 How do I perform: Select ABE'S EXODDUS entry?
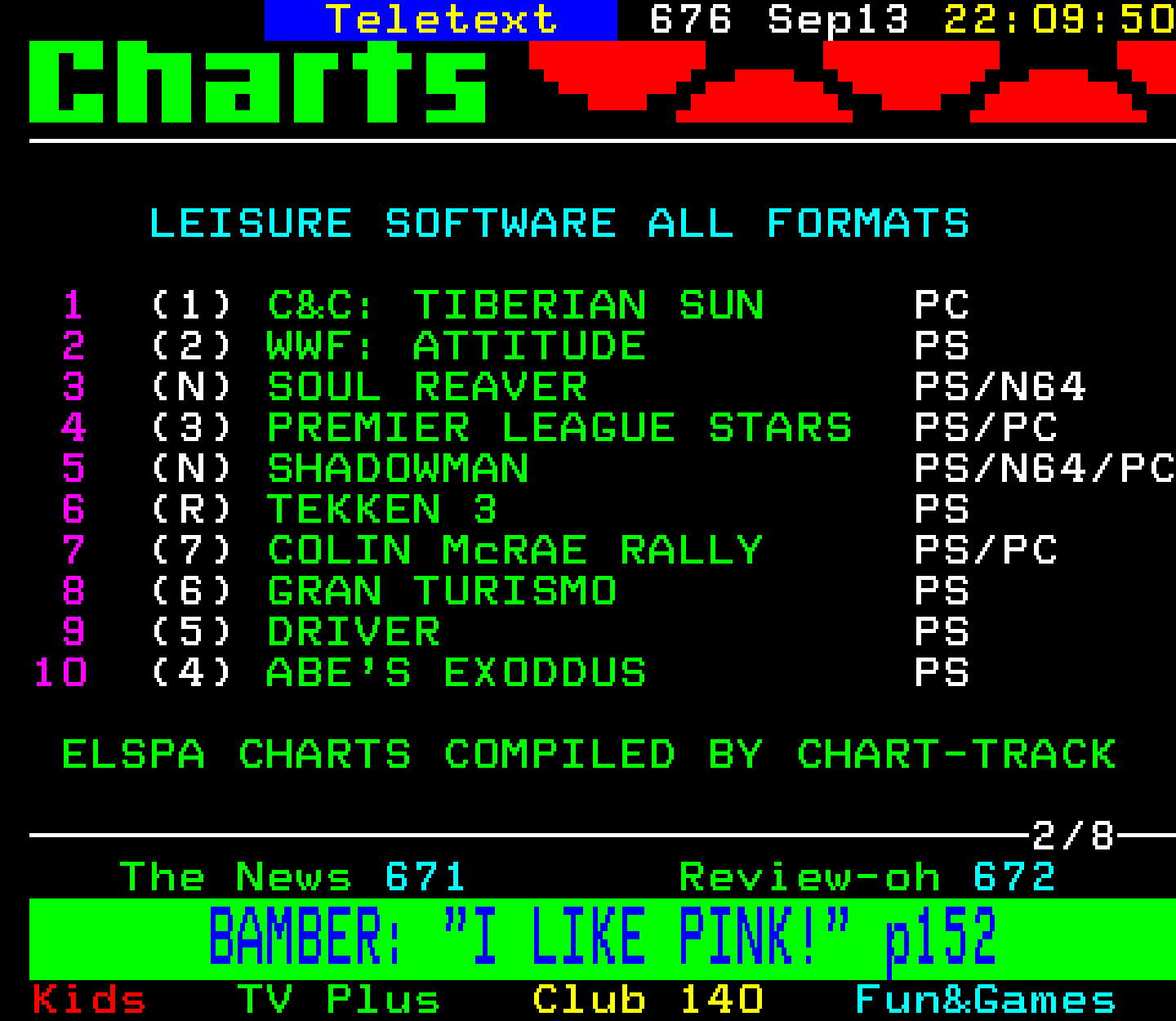pyautogui.click(x=457, y=673)
